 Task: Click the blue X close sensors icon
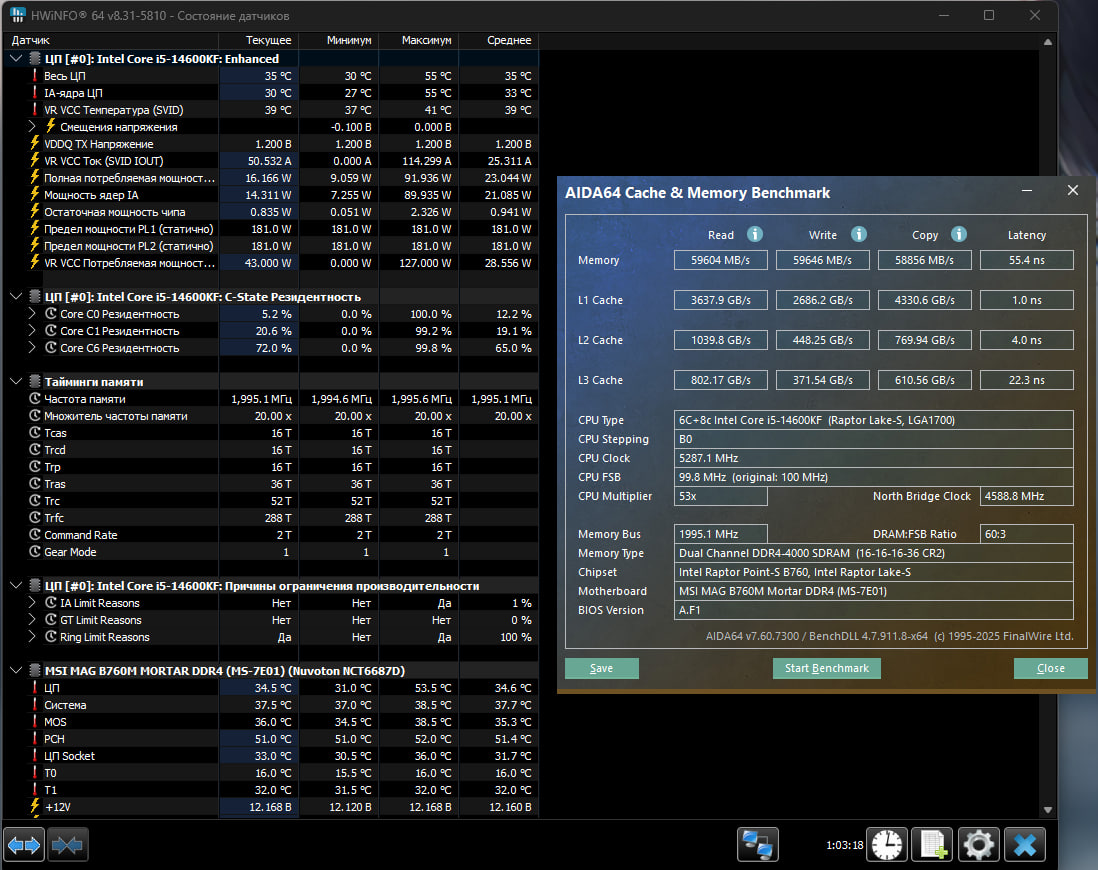(1024, 845)
